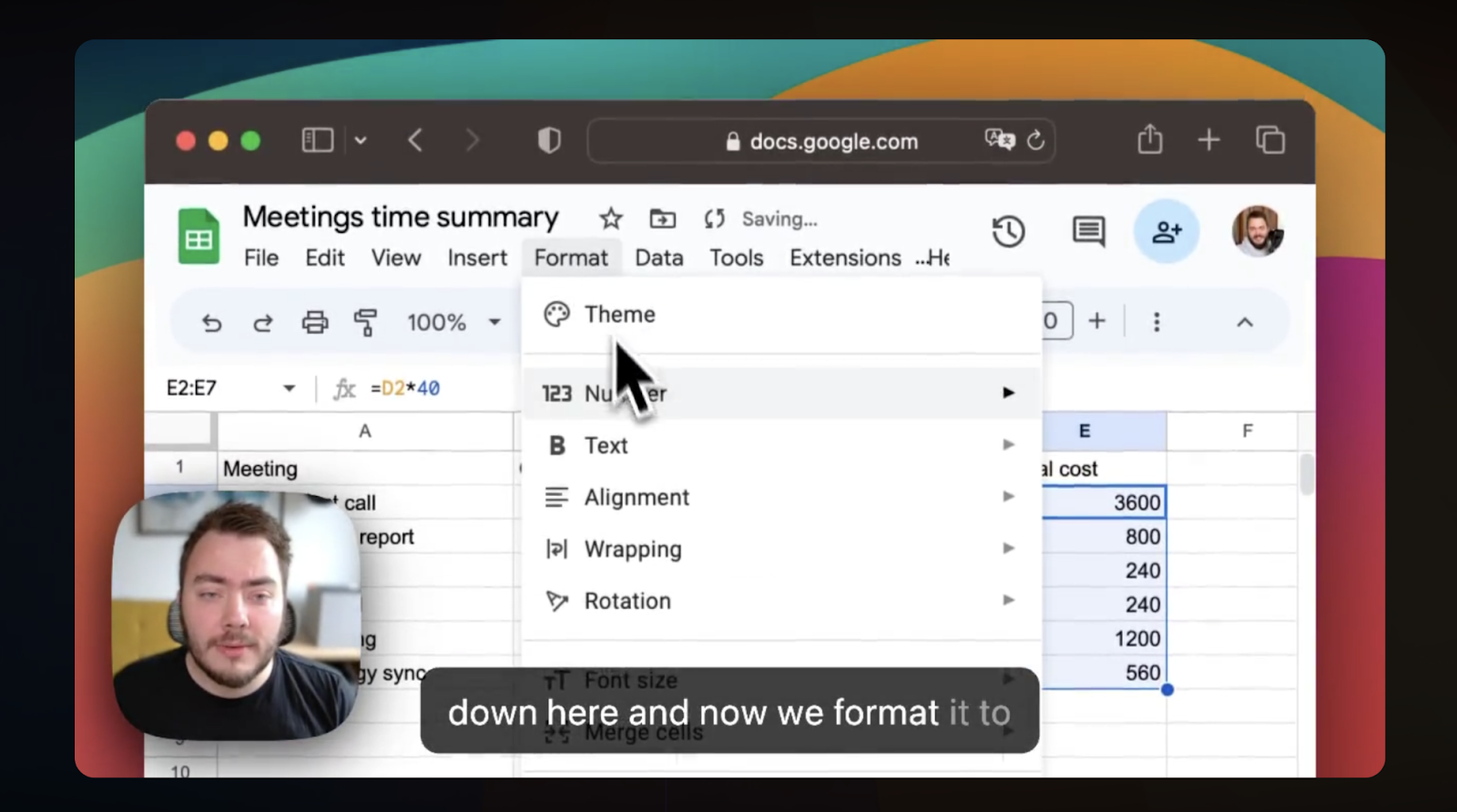The image size is (1457, 812).
Task: Open the Alignment submenu
Action: point(781,497)
